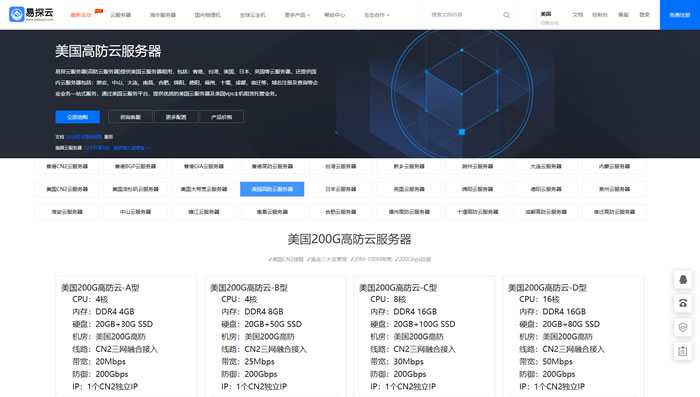Click the 产品价格 button
This screenshot has width=700, height=397.
click(x=221, y=117)
